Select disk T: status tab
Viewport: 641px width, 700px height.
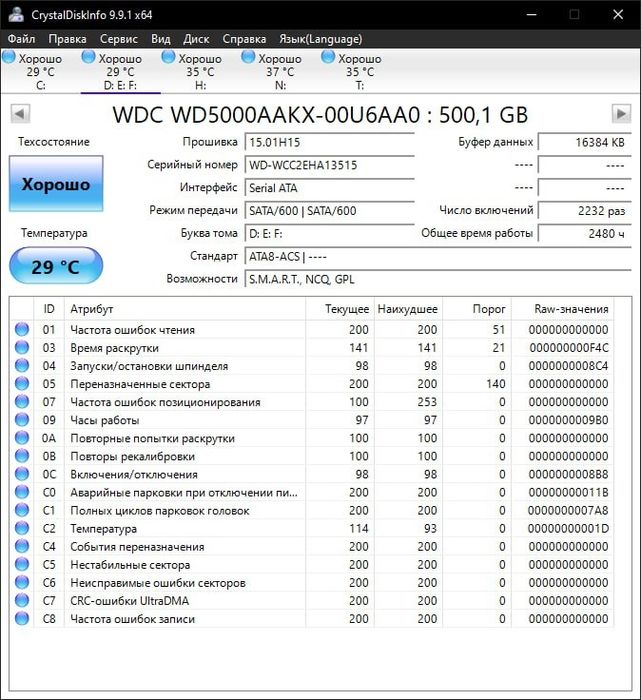[360, 71]
